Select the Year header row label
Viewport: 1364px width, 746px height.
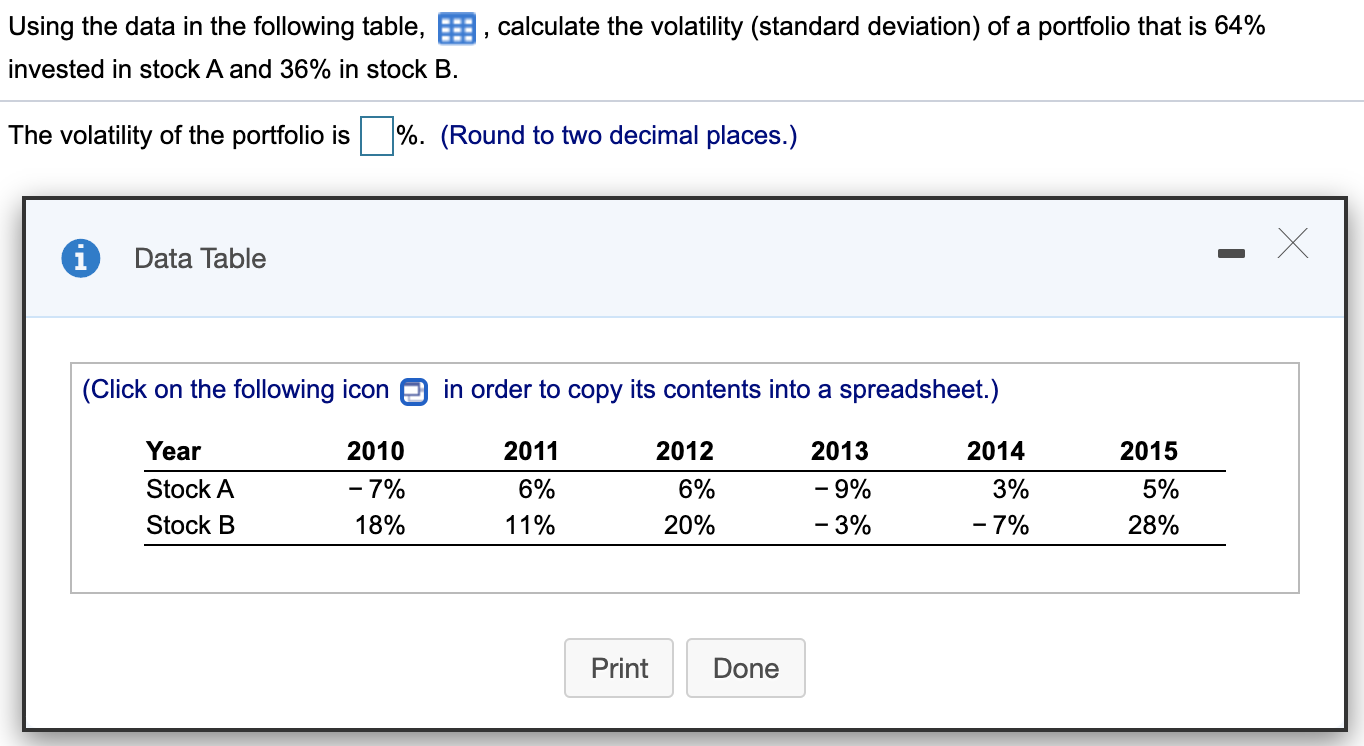coord(174,451)
